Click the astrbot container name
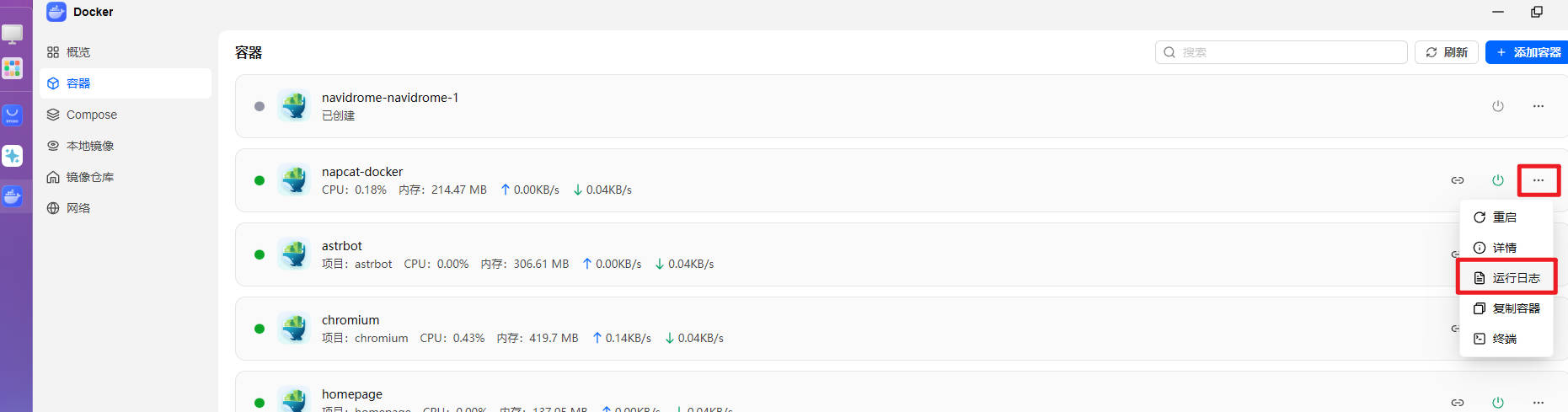 coord(342,246)
